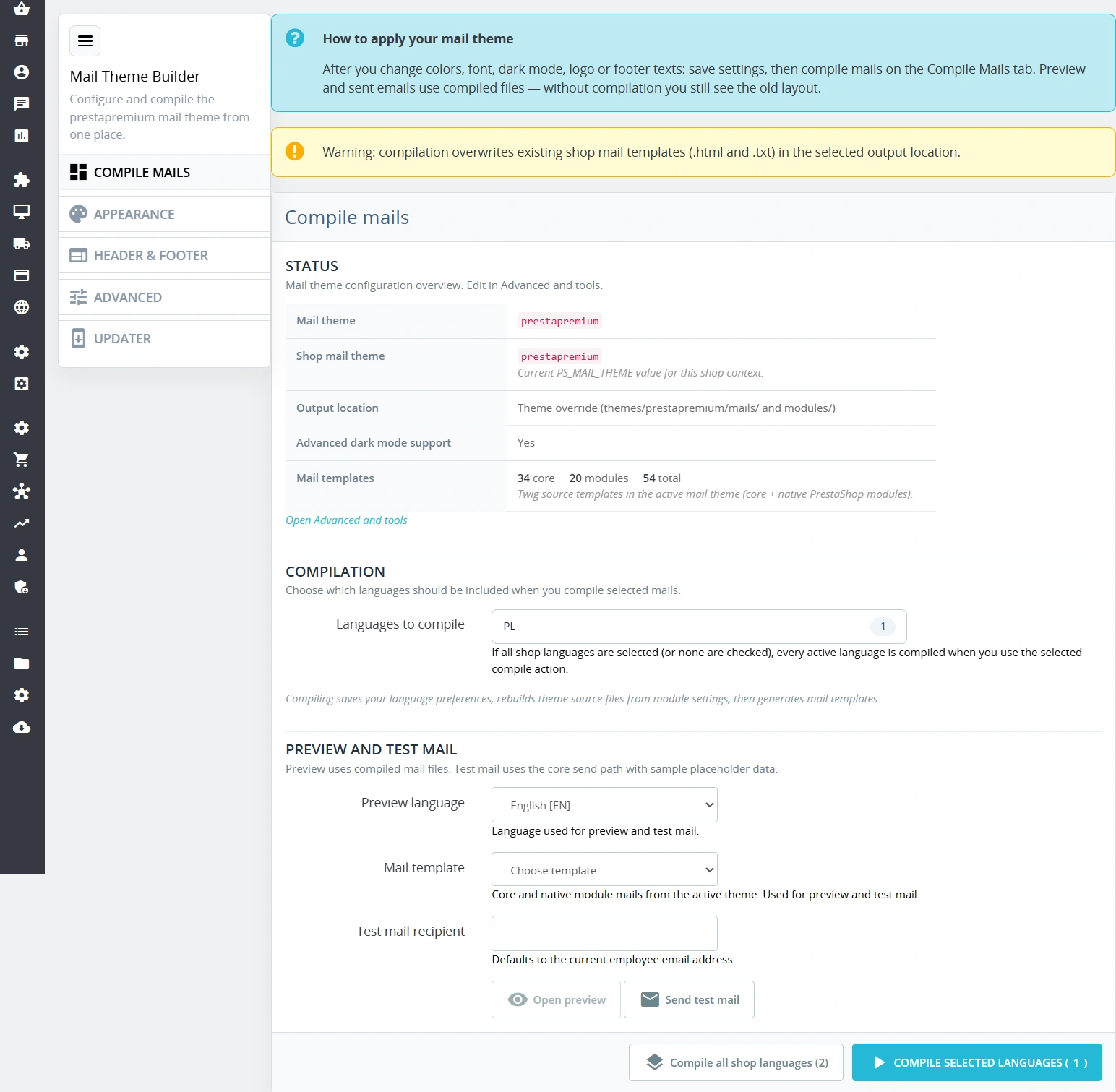Open the Design monitor icon in sidebar

coord(22,212)
